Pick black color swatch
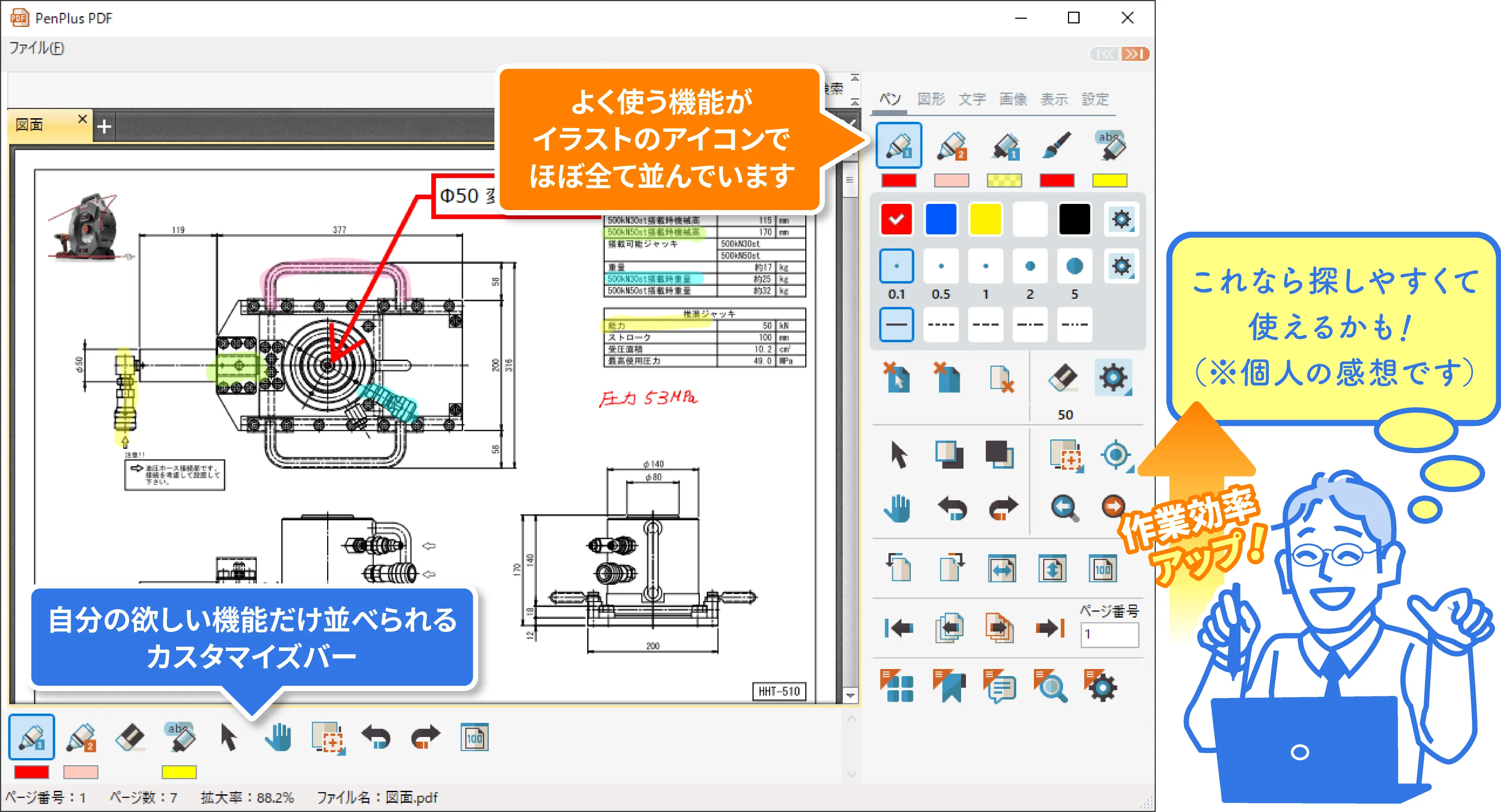 pyautogui.click(x=1075, y=220)
